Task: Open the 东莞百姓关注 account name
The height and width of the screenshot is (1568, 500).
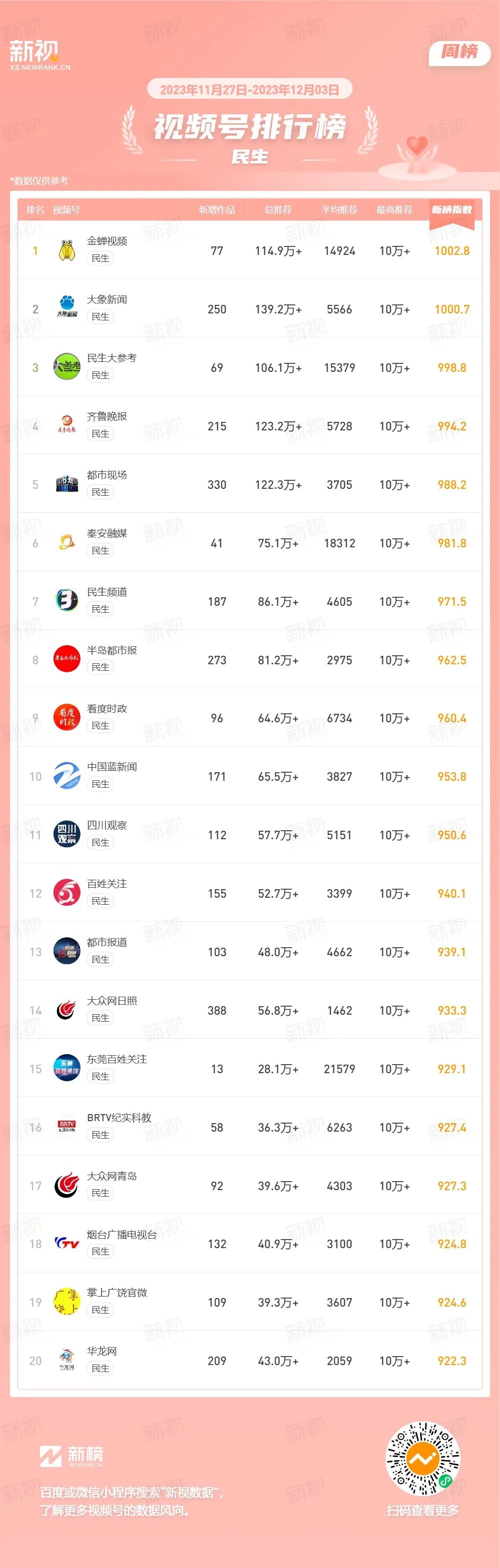Action: [117, 1059]
